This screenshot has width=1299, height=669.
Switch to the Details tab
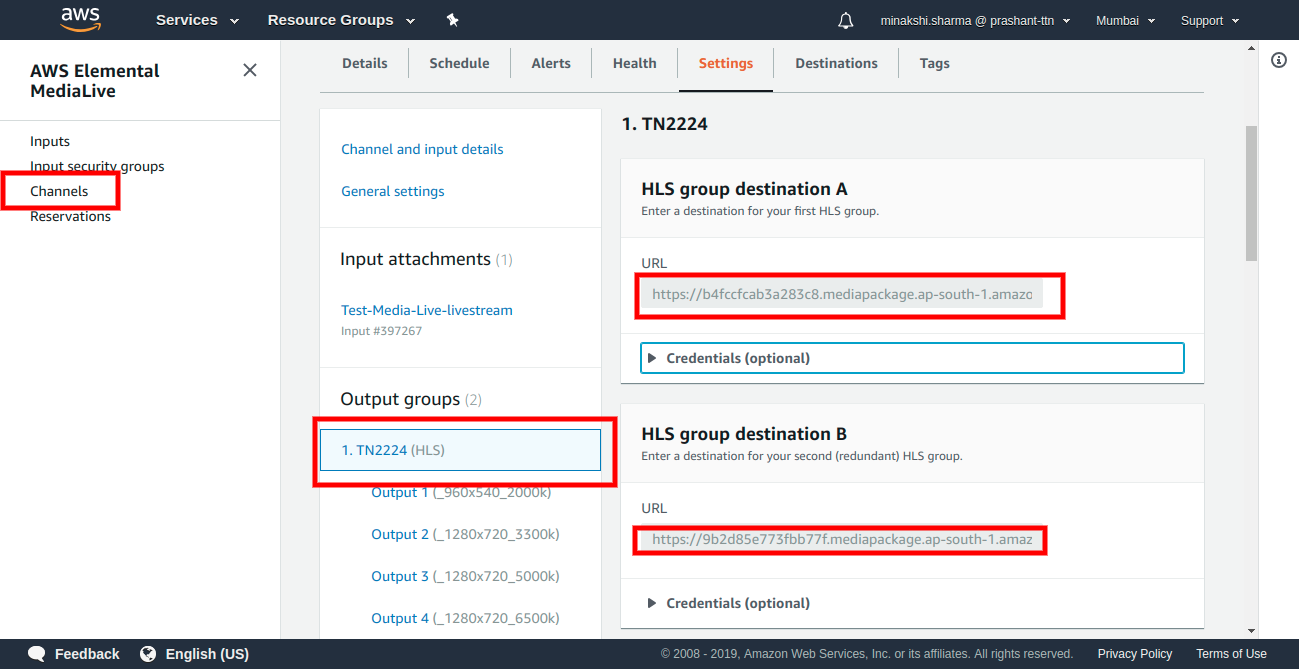point(365,63)
